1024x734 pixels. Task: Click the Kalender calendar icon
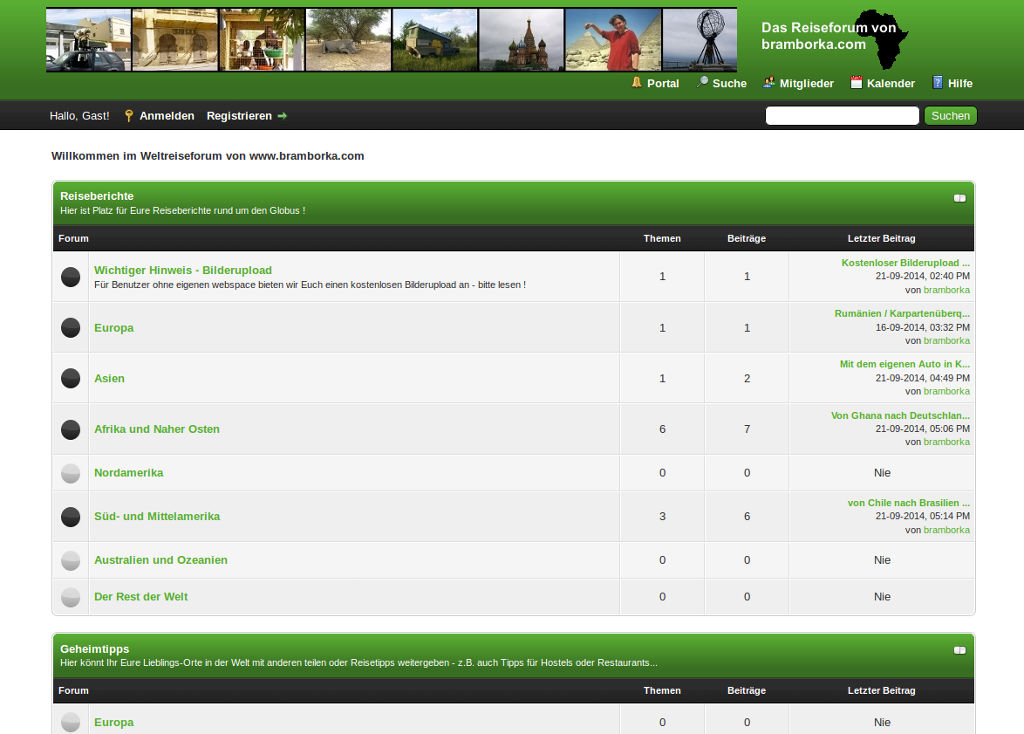[x=856, y=83]
